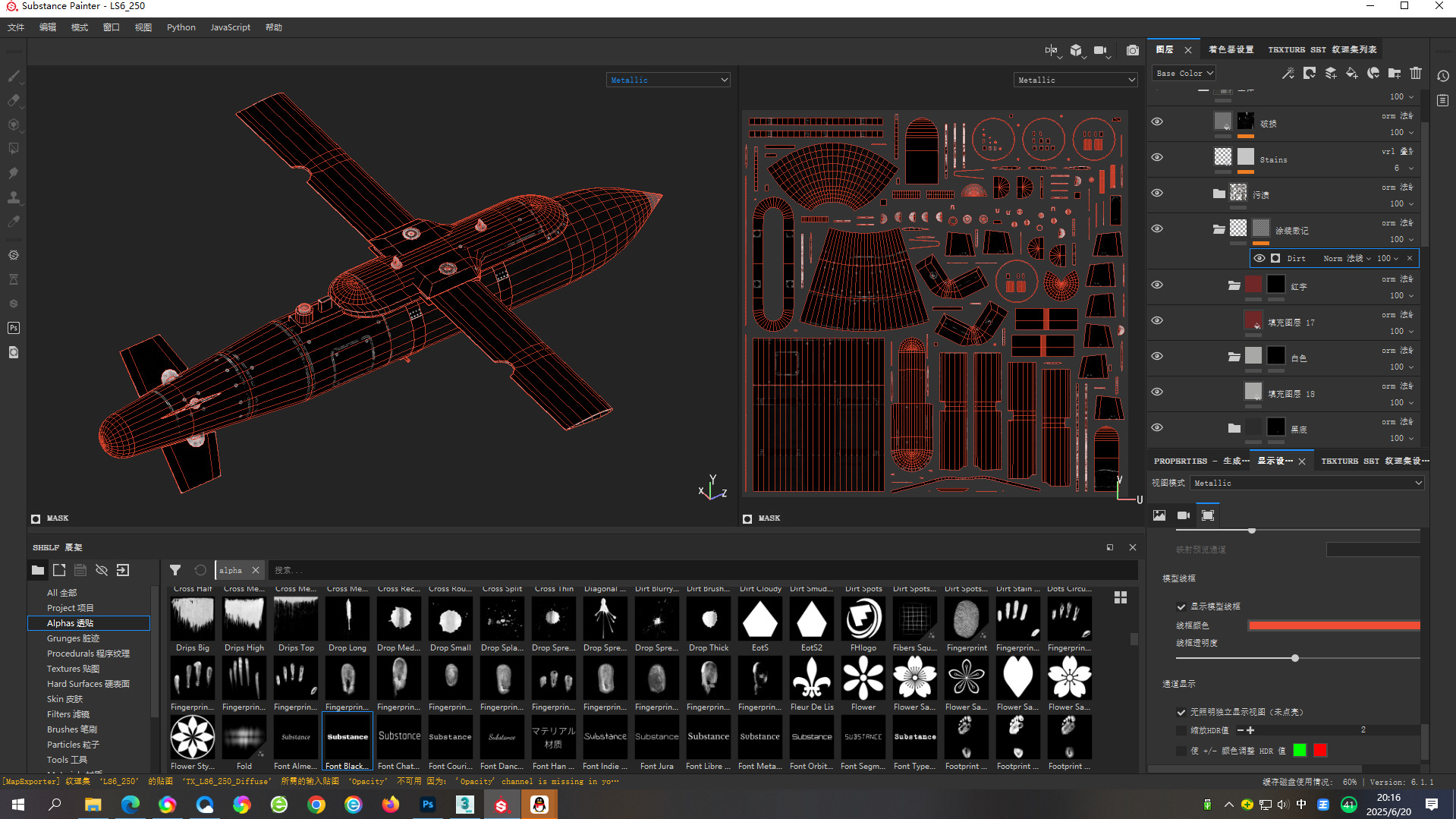The image size is (1456, 819).
Task: Close the Shelf panel
Action: 1133,547
